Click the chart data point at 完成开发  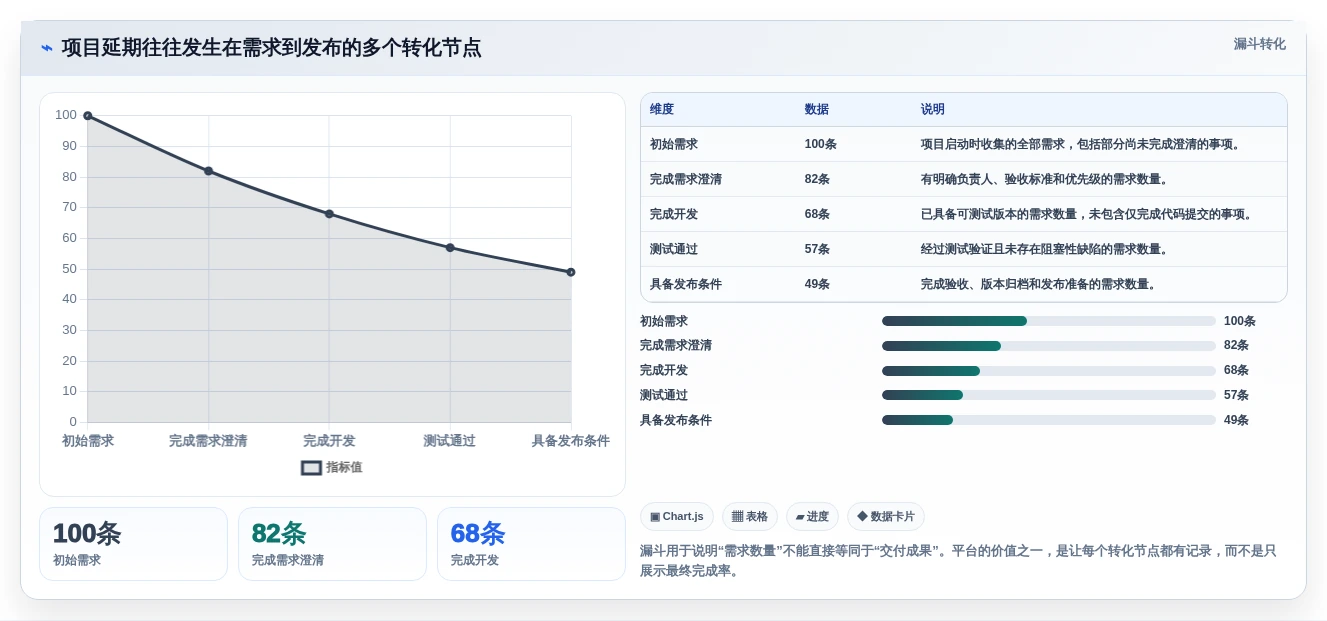(x=329, y=214)
